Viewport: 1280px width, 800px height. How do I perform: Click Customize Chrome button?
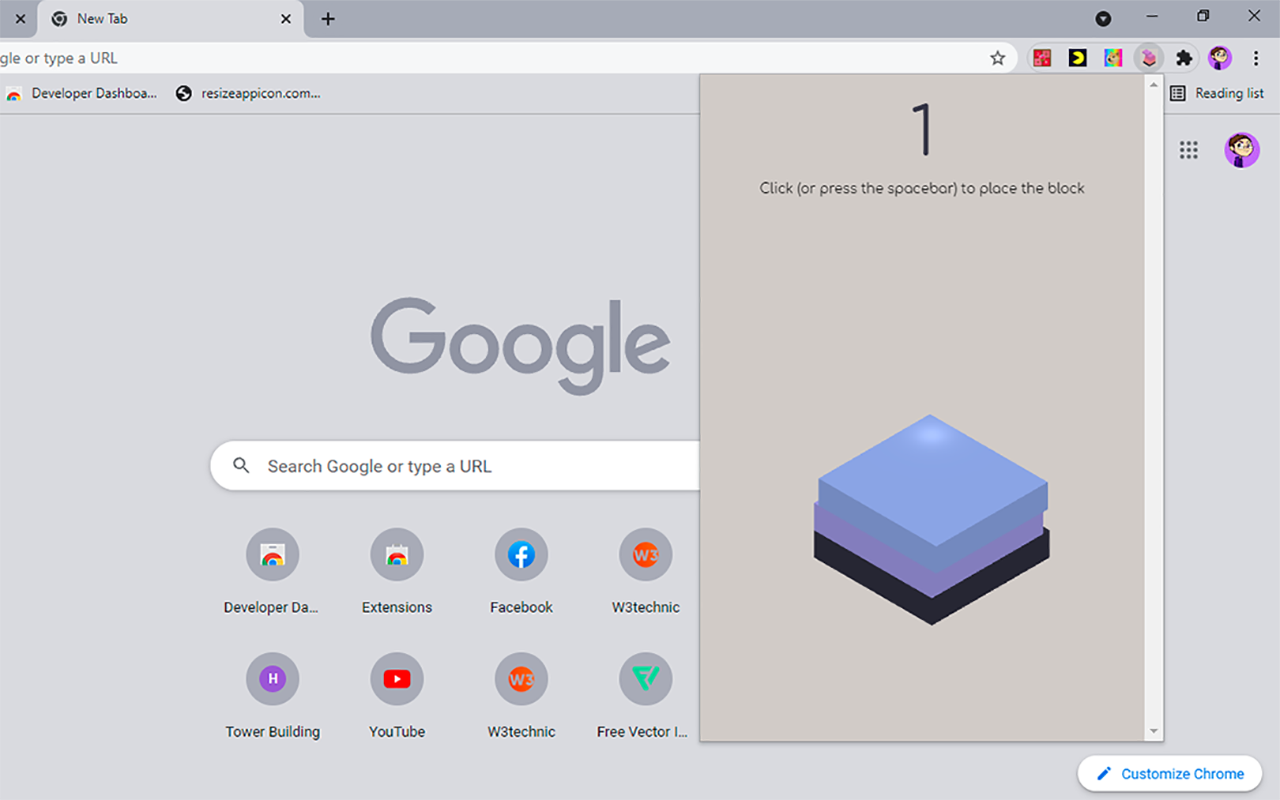click(1170, 774)
